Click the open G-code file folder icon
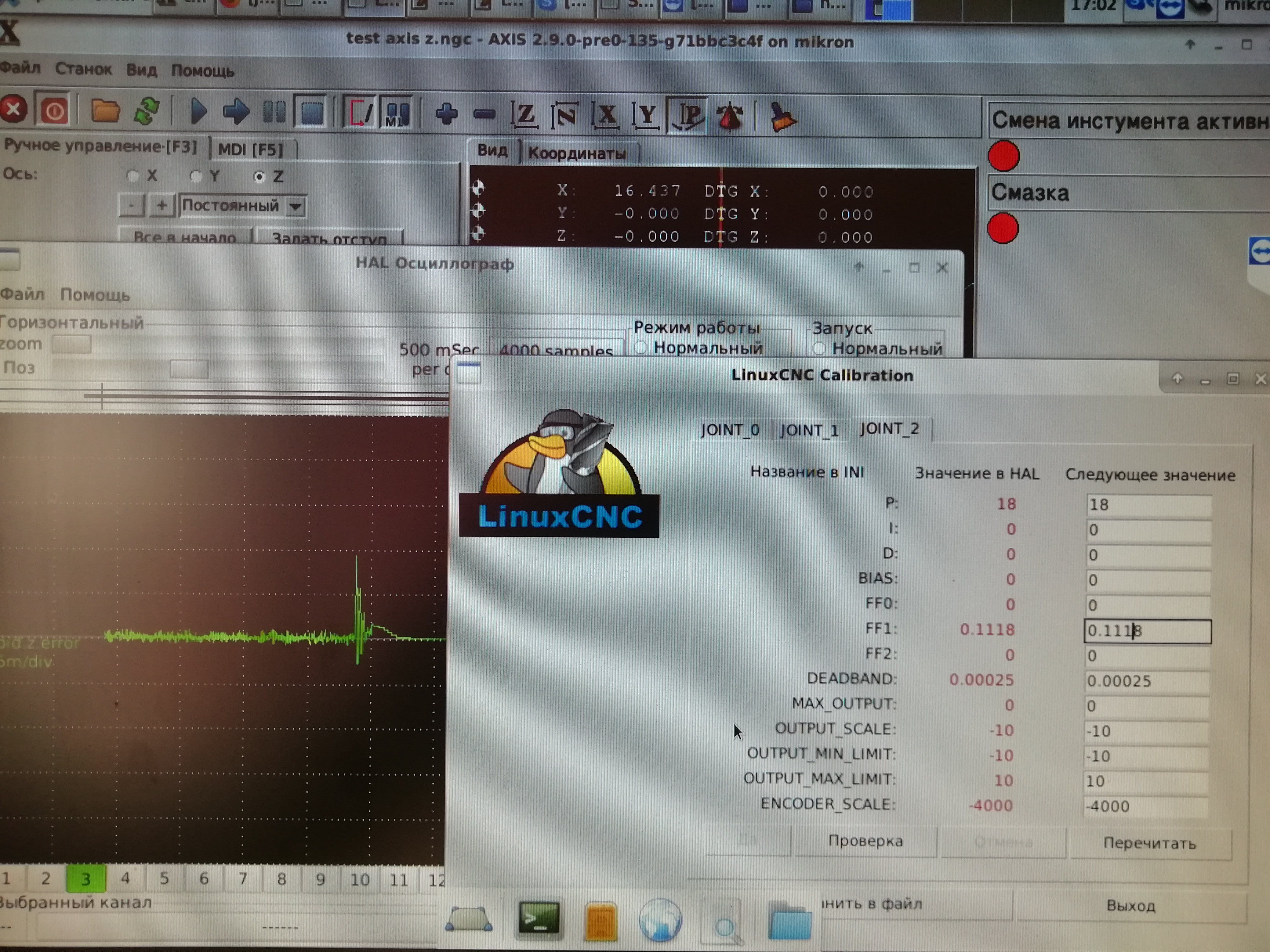The image size is (1270, 952). (105, 111)
